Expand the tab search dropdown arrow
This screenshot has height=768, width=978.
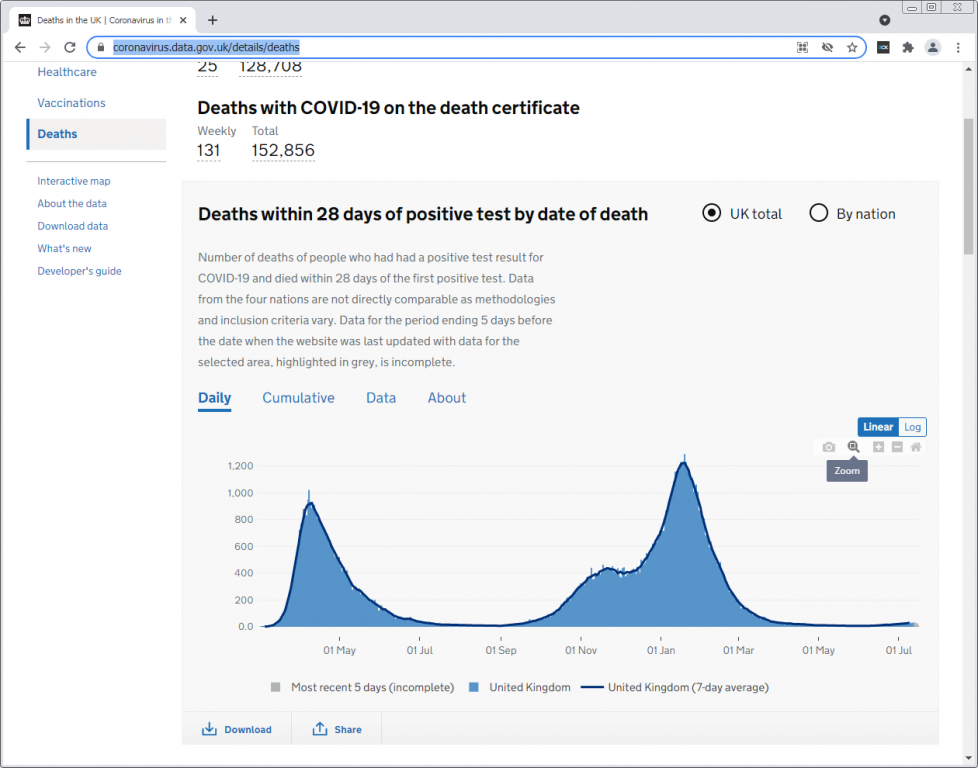tap(885, 20)
